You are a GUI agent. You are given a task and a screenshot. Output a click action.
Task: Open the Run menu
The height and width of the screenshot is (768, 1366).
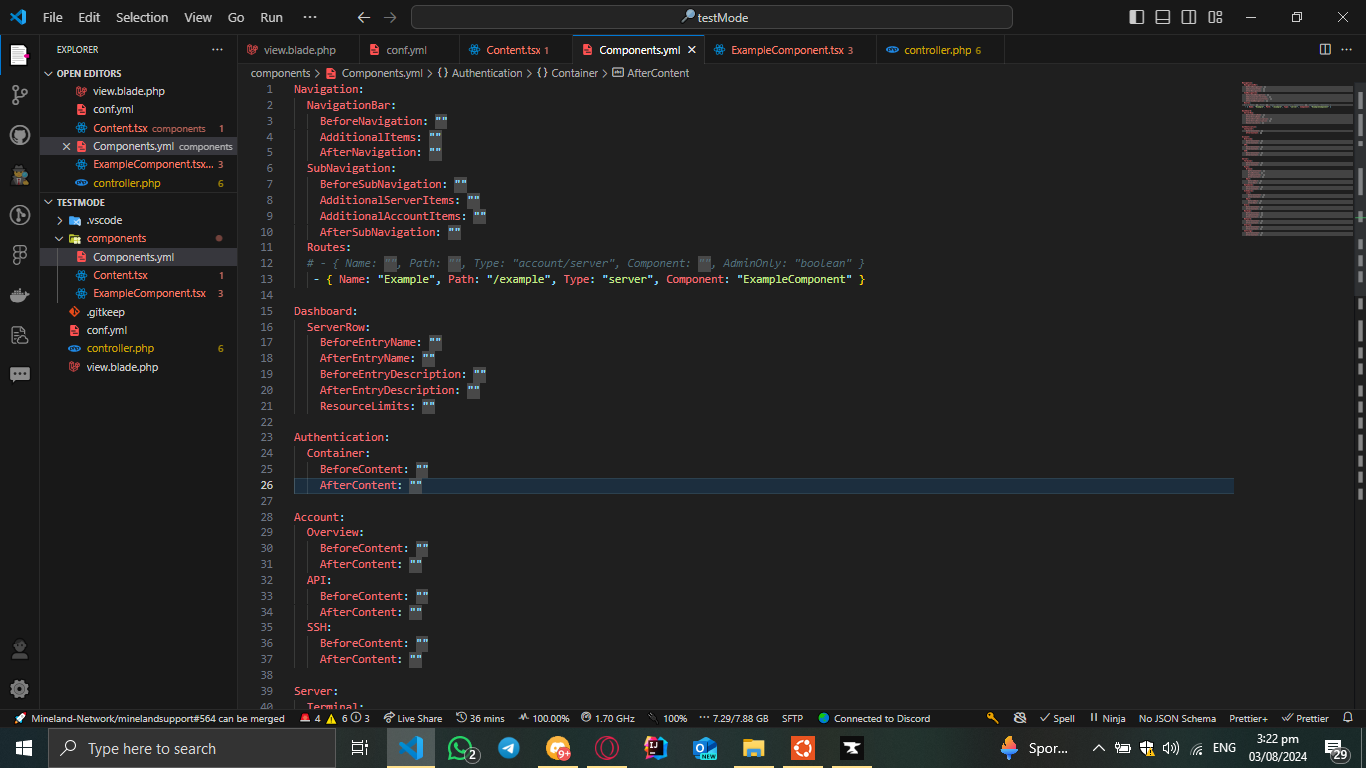click(x=271, y=17)
